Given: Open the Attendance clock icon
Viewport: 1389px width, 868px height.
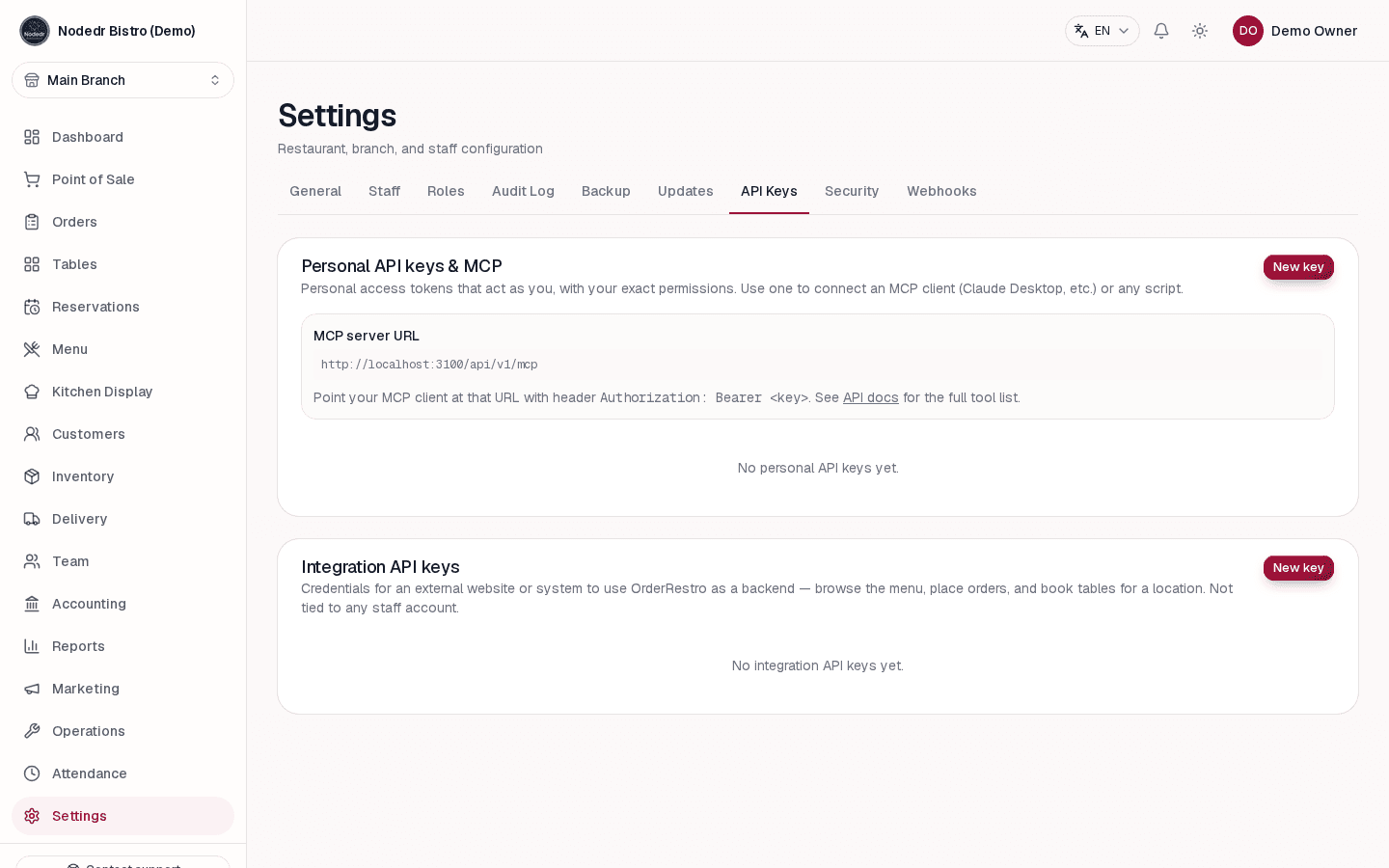Looking at the screenshot, I should [32, 773].
